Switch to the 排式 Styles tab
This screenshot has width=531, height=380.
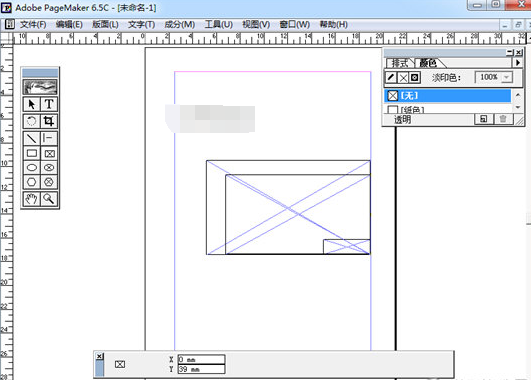400,63
